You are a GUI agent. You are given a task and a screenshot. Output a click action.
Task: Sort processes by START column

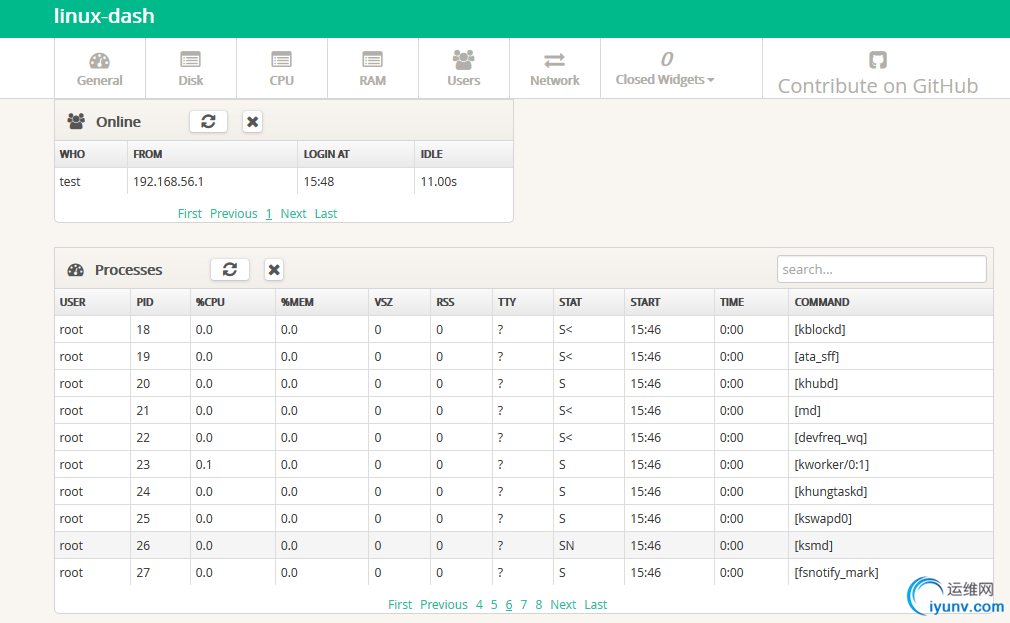tap(669, 302)
